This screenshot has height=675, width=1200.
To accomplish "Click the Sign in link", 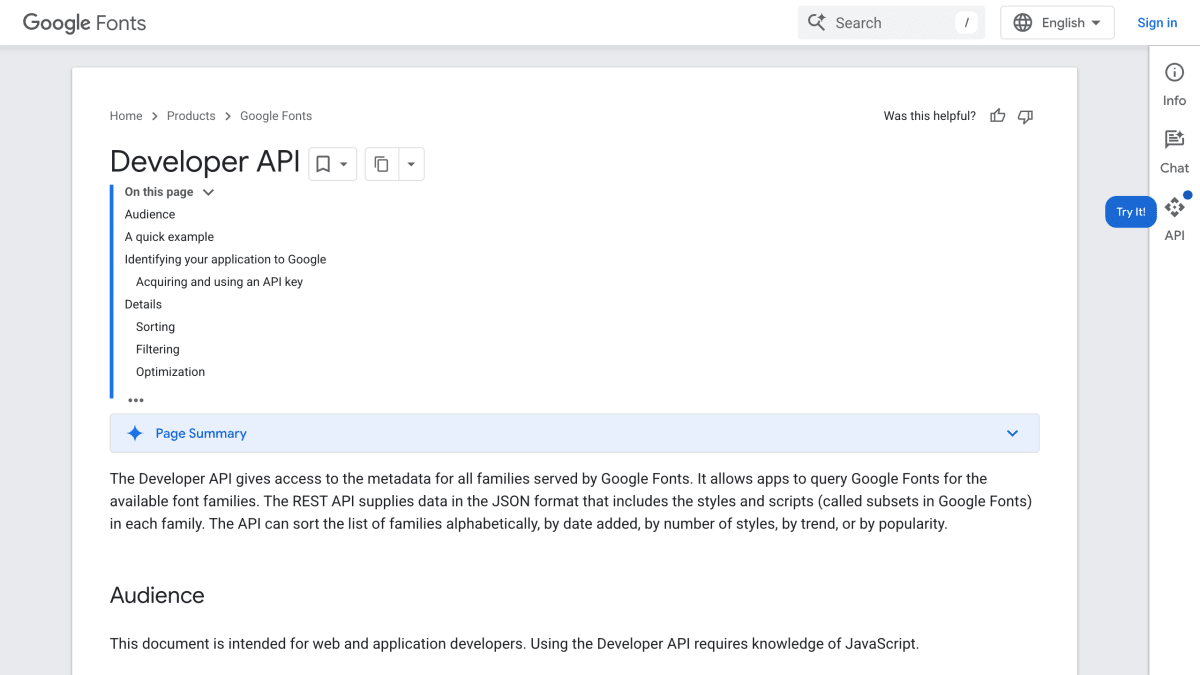I will [x=1157, y=23].
